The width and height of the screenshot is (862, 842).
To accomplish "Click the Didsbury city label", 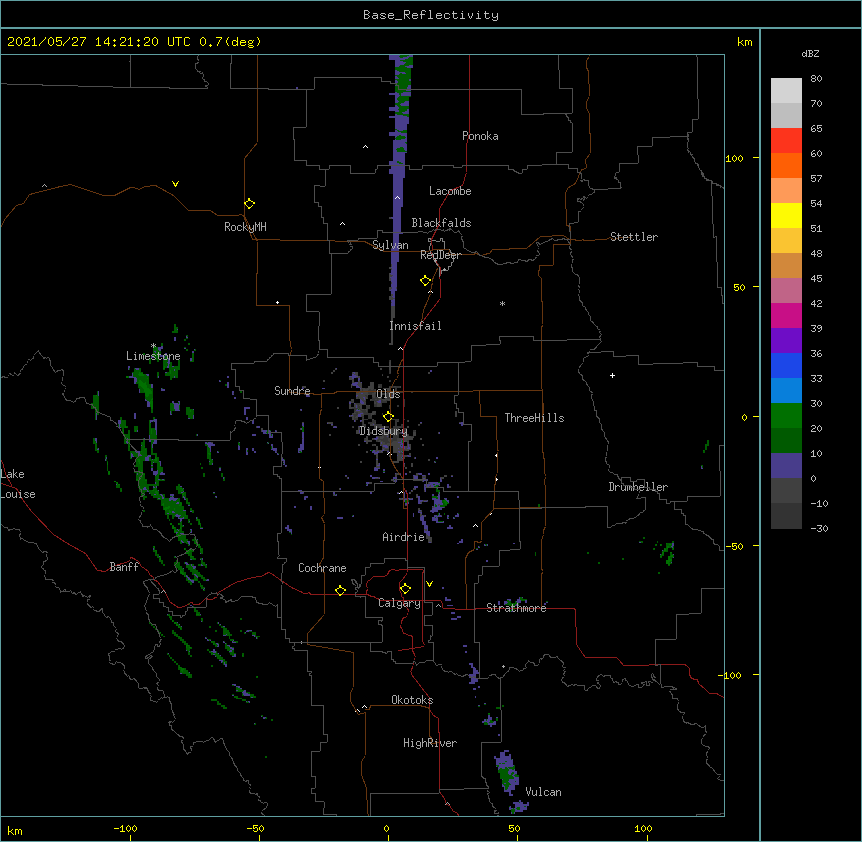I will (x=383, y=431).
